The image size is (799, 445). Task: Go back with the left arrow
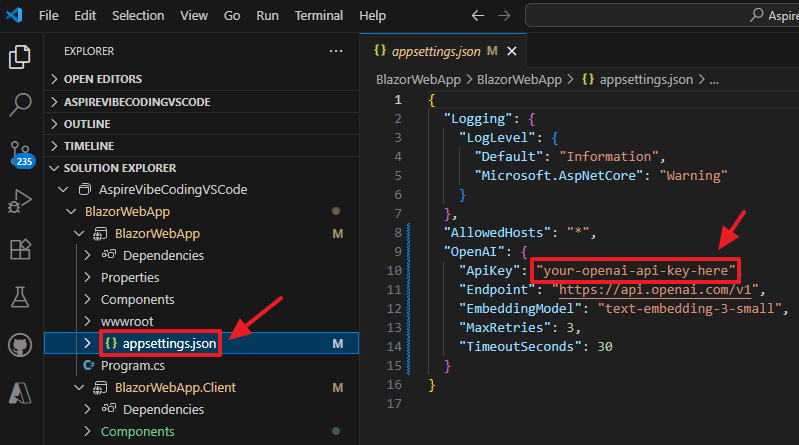coord(477,16)
